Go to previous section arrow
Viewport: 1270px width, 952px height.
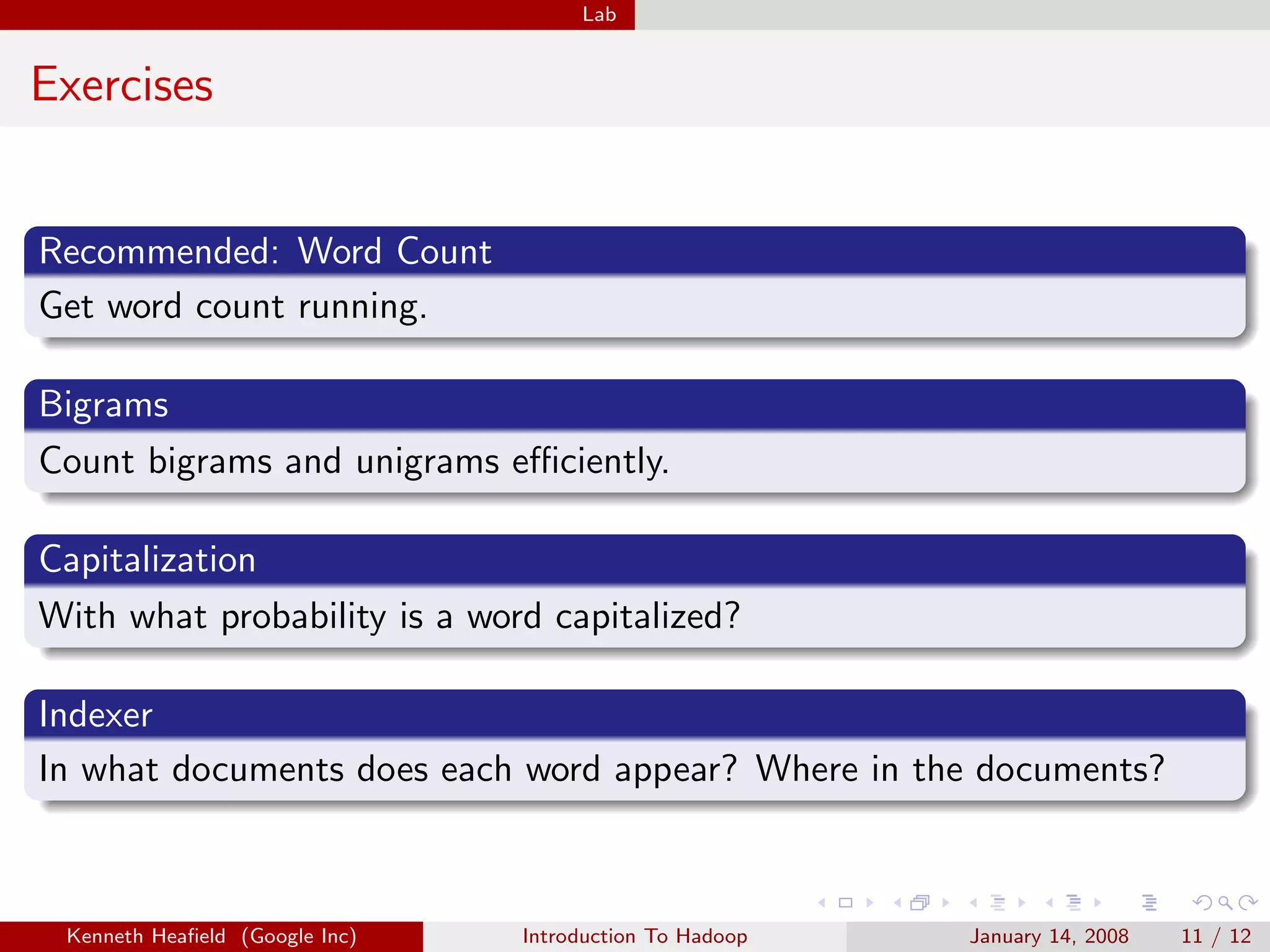click(x=1049, y=903)
